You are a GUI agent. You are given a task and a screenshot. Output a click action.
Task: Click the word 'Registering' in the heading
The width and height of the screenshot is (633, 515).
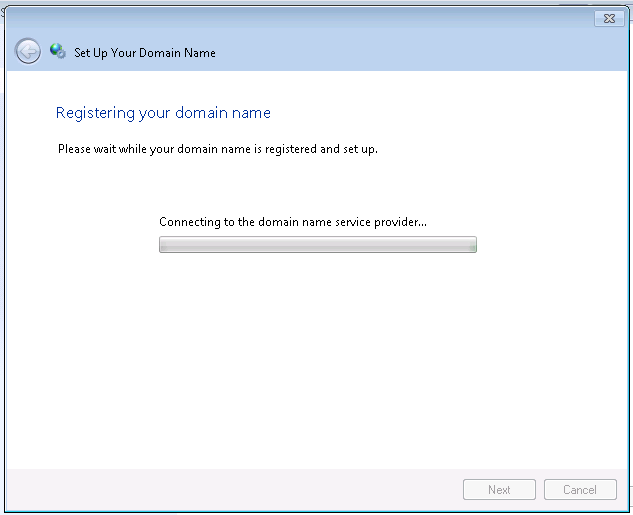(x=95, y=113)
